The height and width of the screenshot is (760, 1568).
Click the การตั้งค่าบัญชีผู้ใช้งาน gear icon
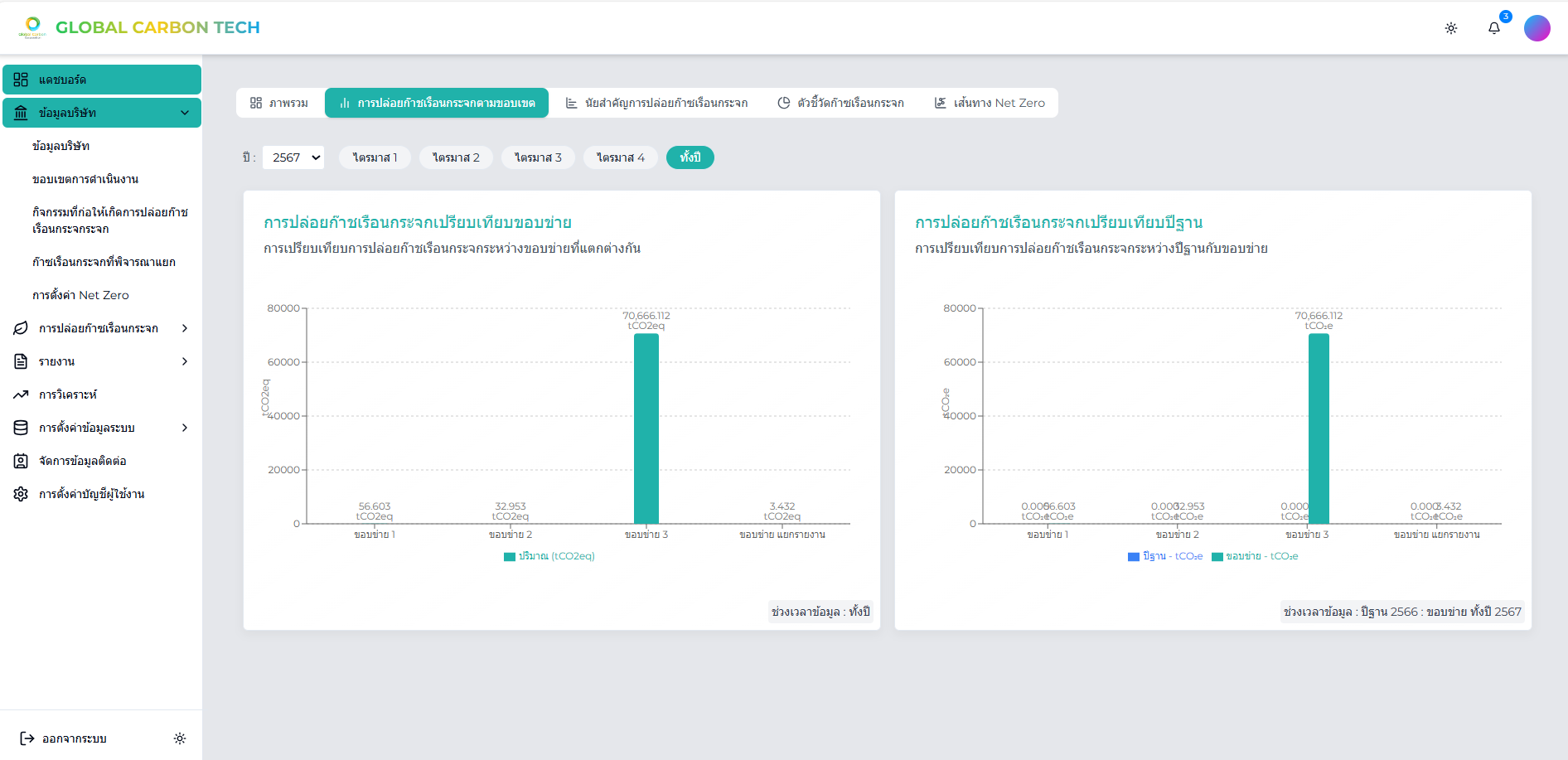21,494
